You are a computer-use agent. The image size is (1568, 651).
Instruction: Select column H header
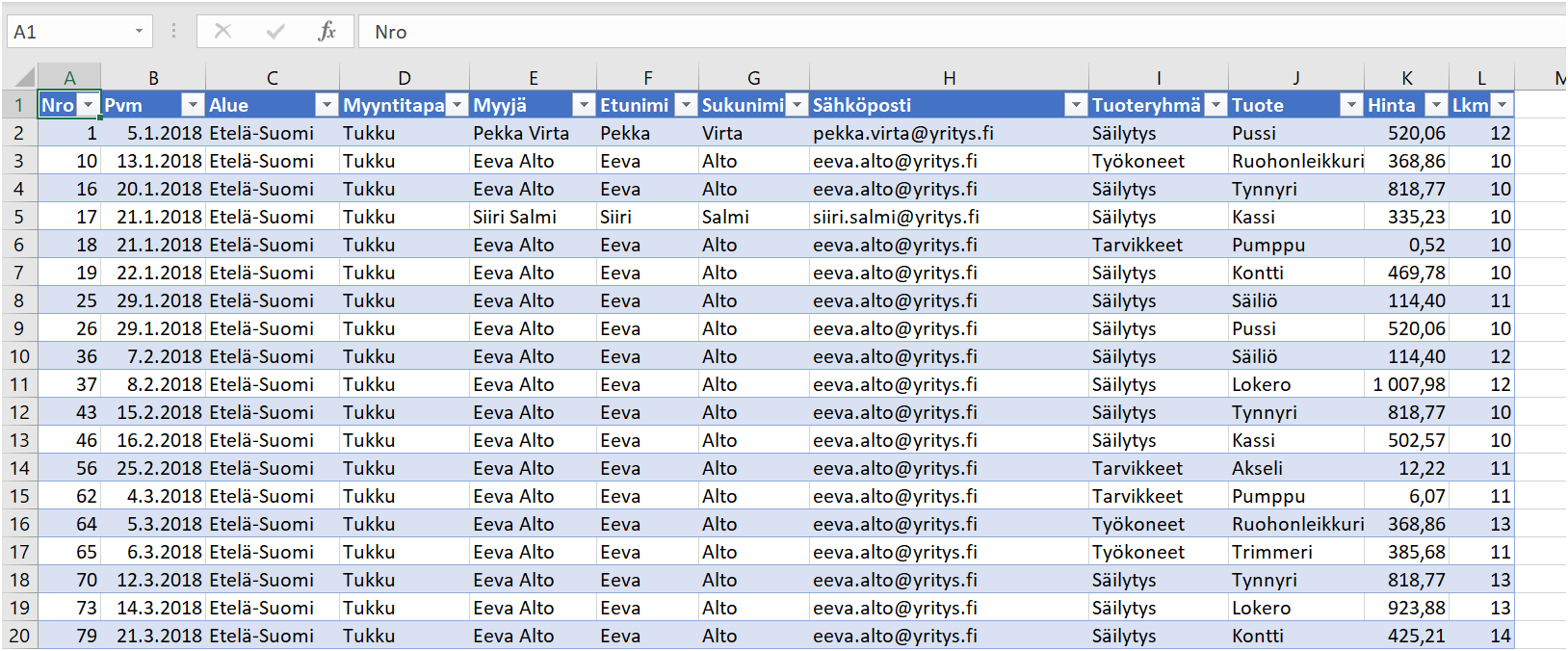point(950,78)
